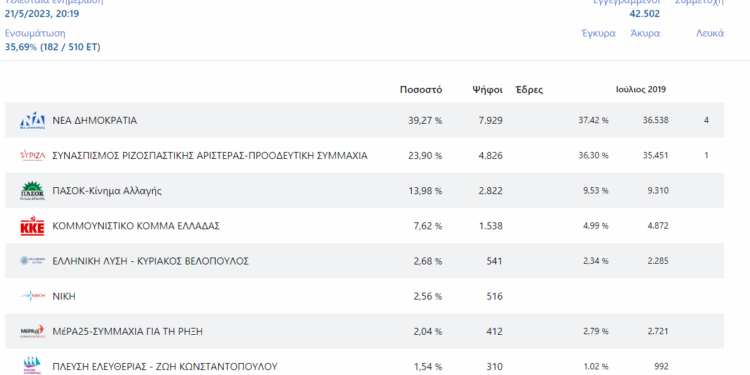This screenshot has height=375, width=750.
Task: Click the 541 votes cell
Action: click(495, 261)
